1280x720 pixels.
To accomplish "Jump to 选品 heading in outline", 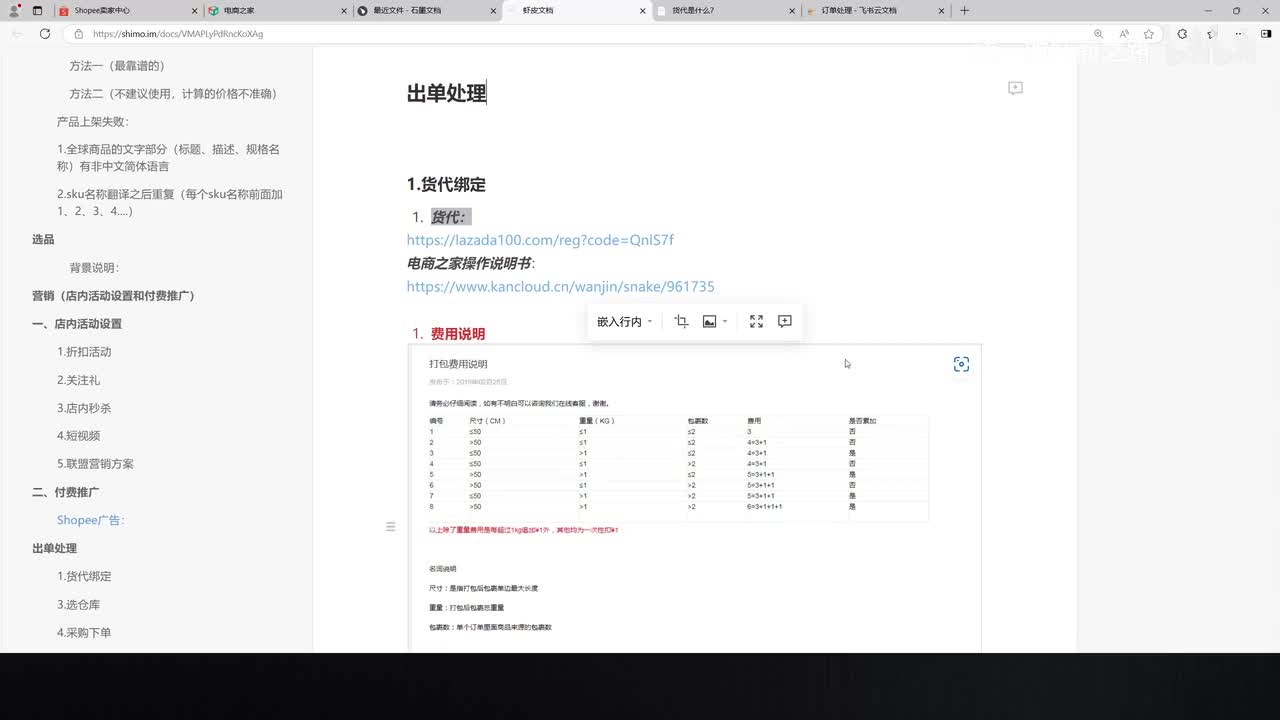I will 43,240.
